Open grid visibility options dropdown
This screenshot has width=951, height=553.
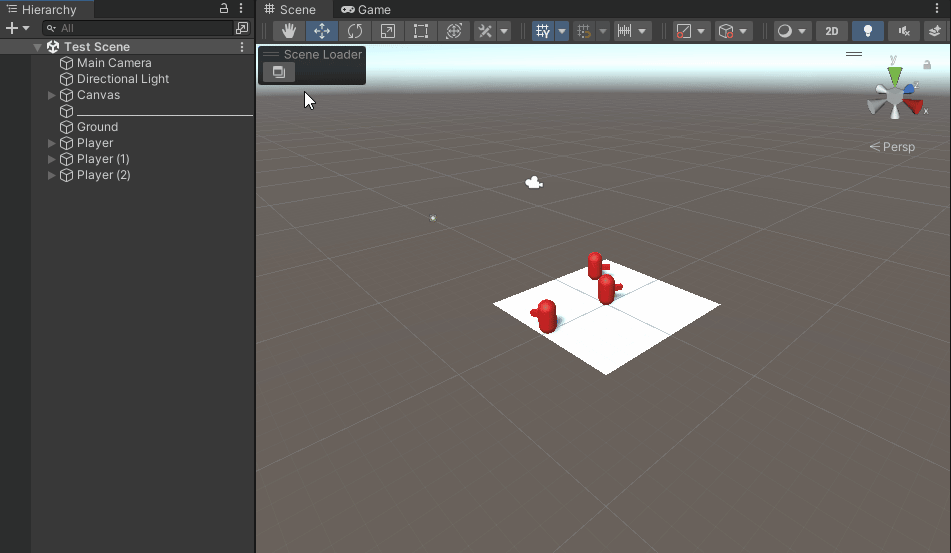562,31
